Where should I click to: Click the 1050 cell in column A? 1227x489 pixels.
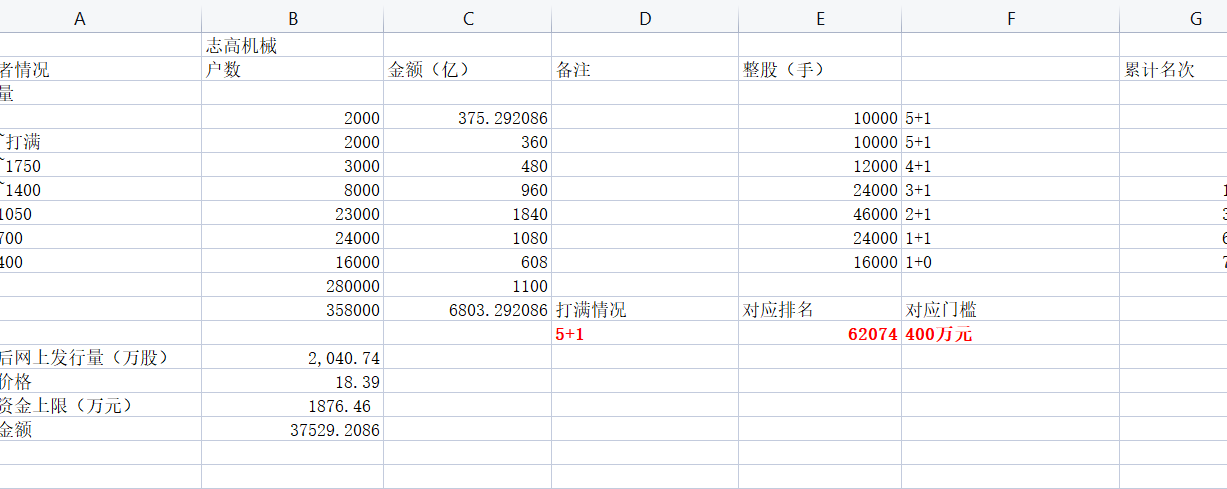coord(100,213)
